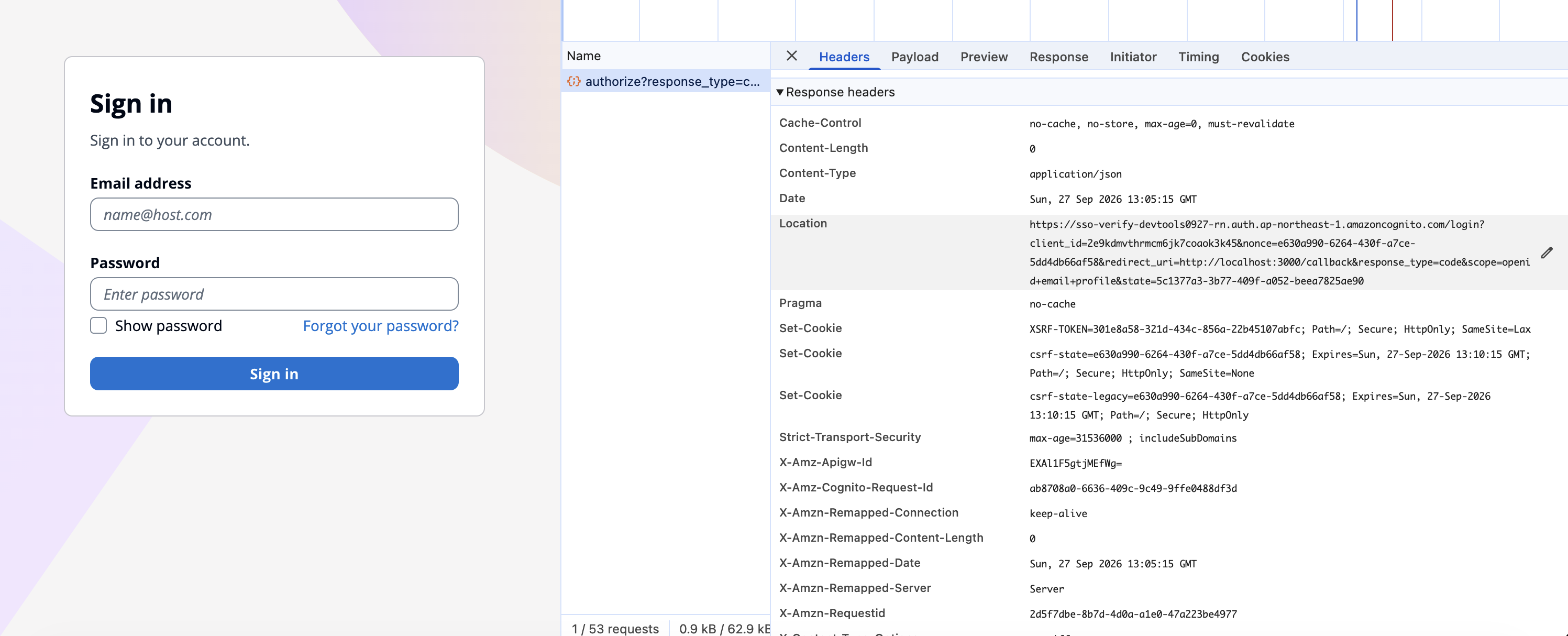Click the Pragma no-cache value
The image size is (1568, 636).
pyautogui.click(x=1052, y=304)
